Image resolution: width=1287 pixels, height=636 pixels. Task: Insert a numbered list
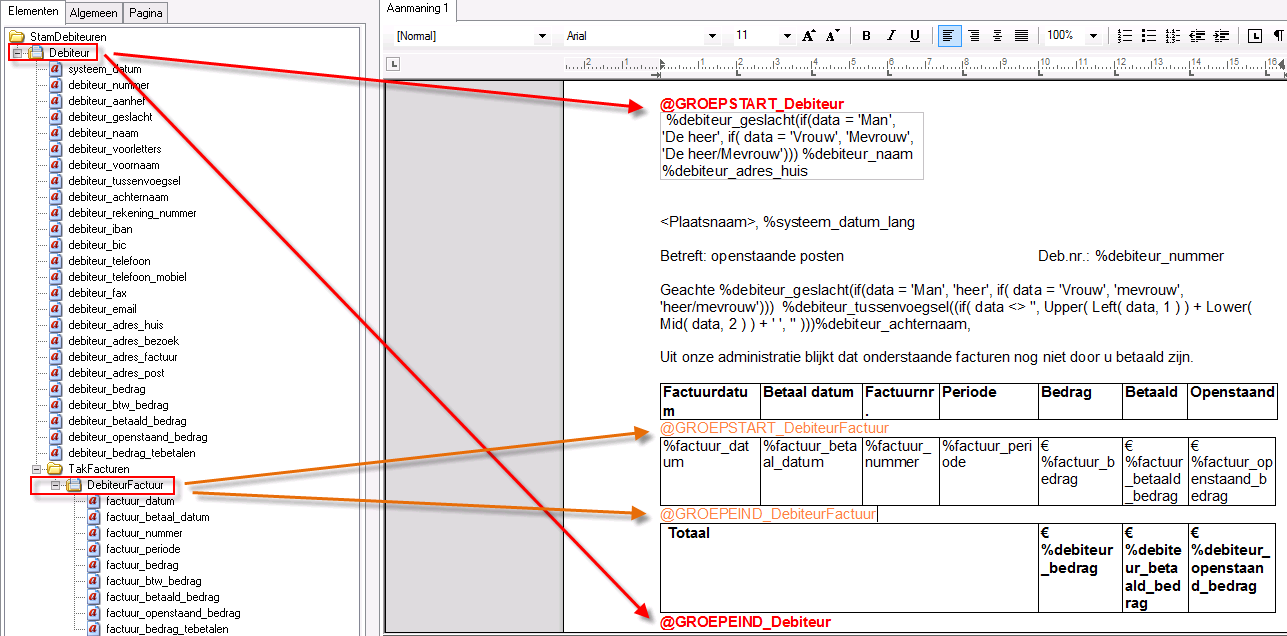(1125, 36)
